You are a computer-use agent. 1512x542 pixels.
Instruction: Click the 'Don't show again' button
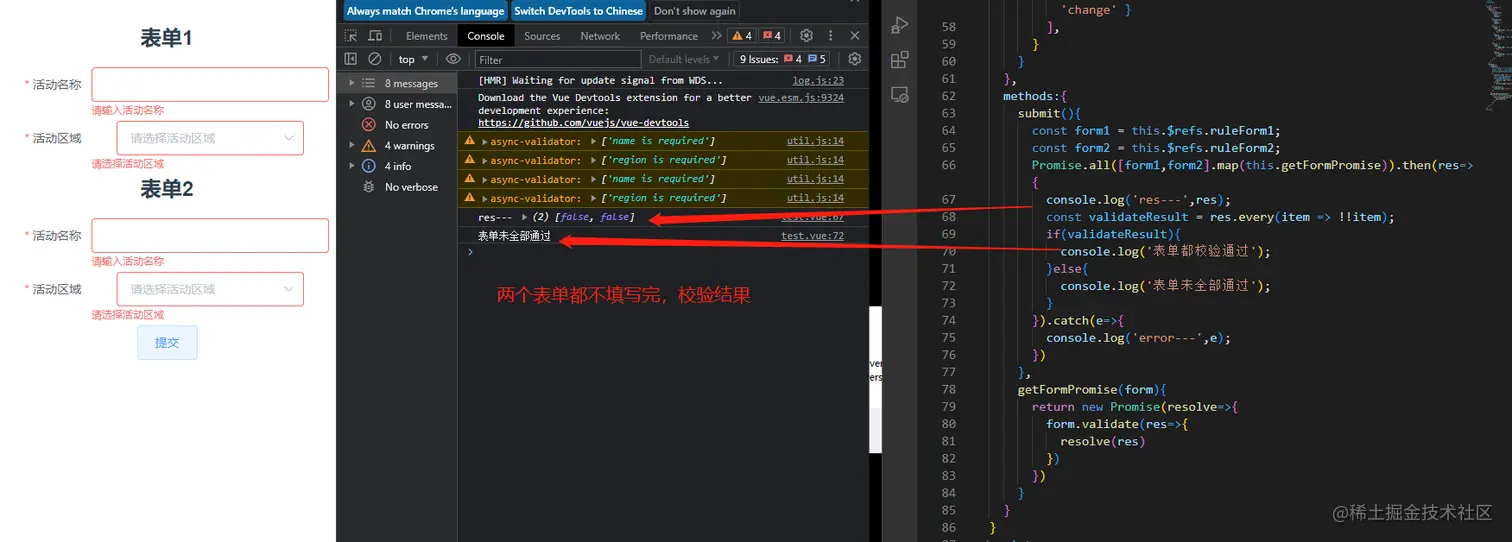point(695,11)
